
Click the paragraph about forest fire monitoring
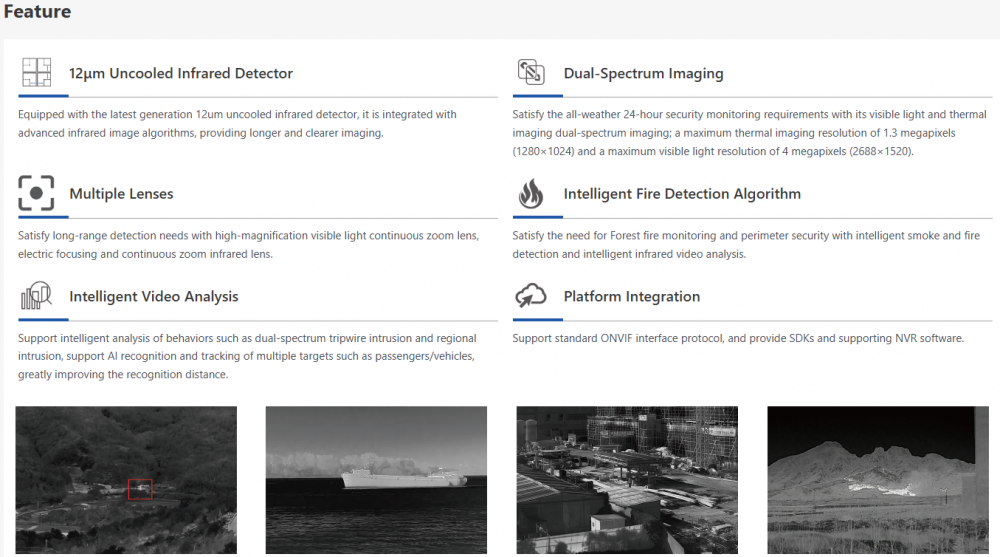pos(745,245)
